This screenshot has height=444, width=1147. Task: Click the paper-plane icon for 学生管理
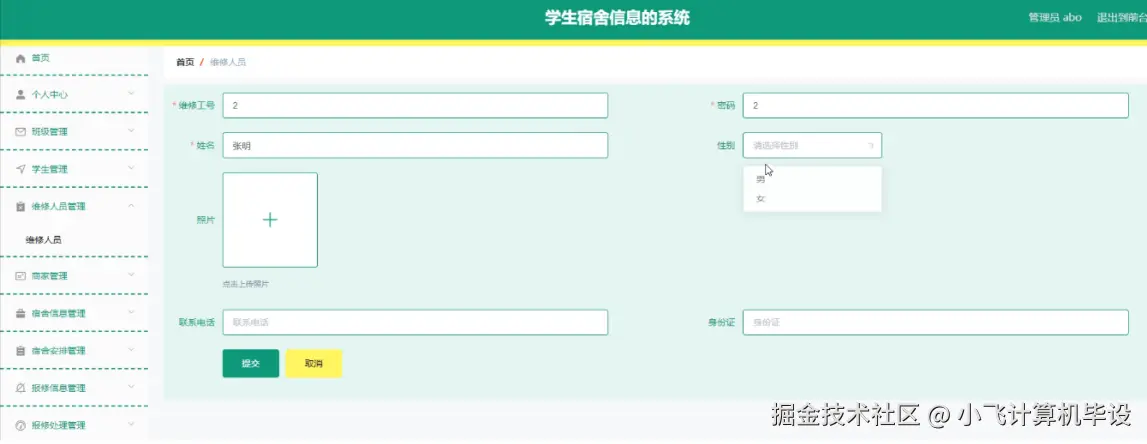20,169
